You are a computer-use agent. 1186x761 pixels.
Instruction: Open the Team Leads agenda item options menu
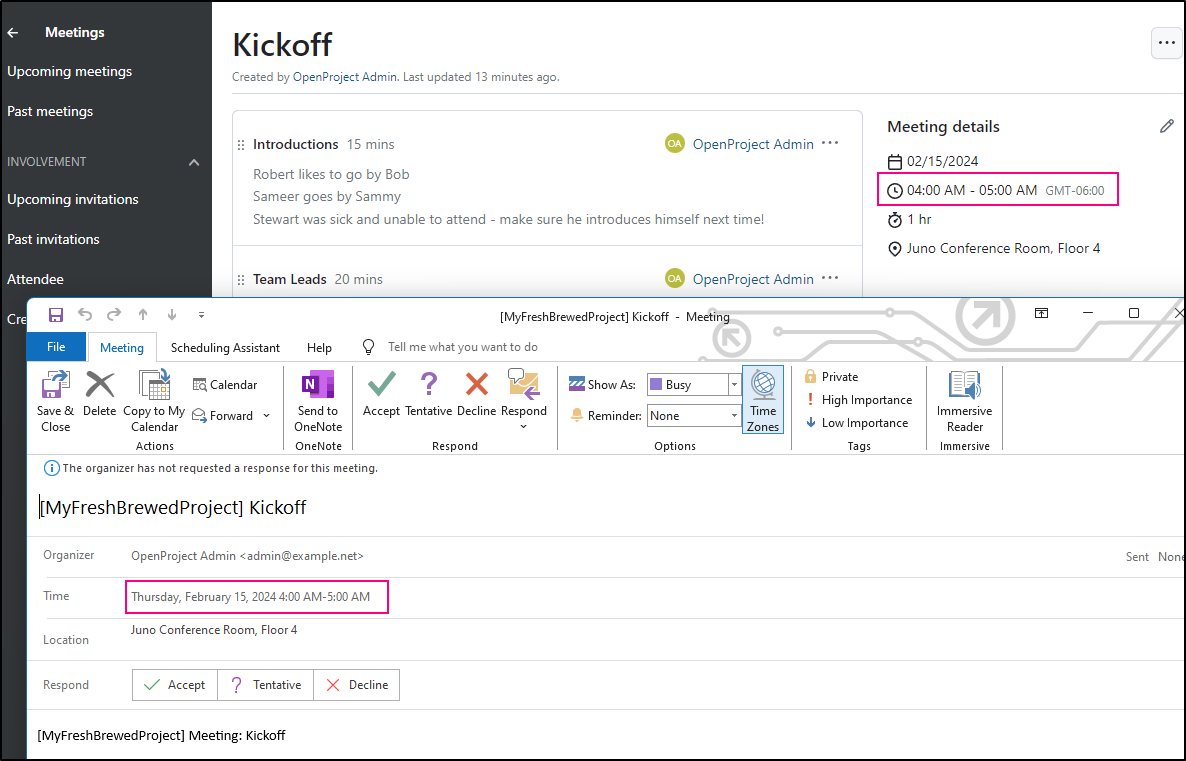pos(830,278)
